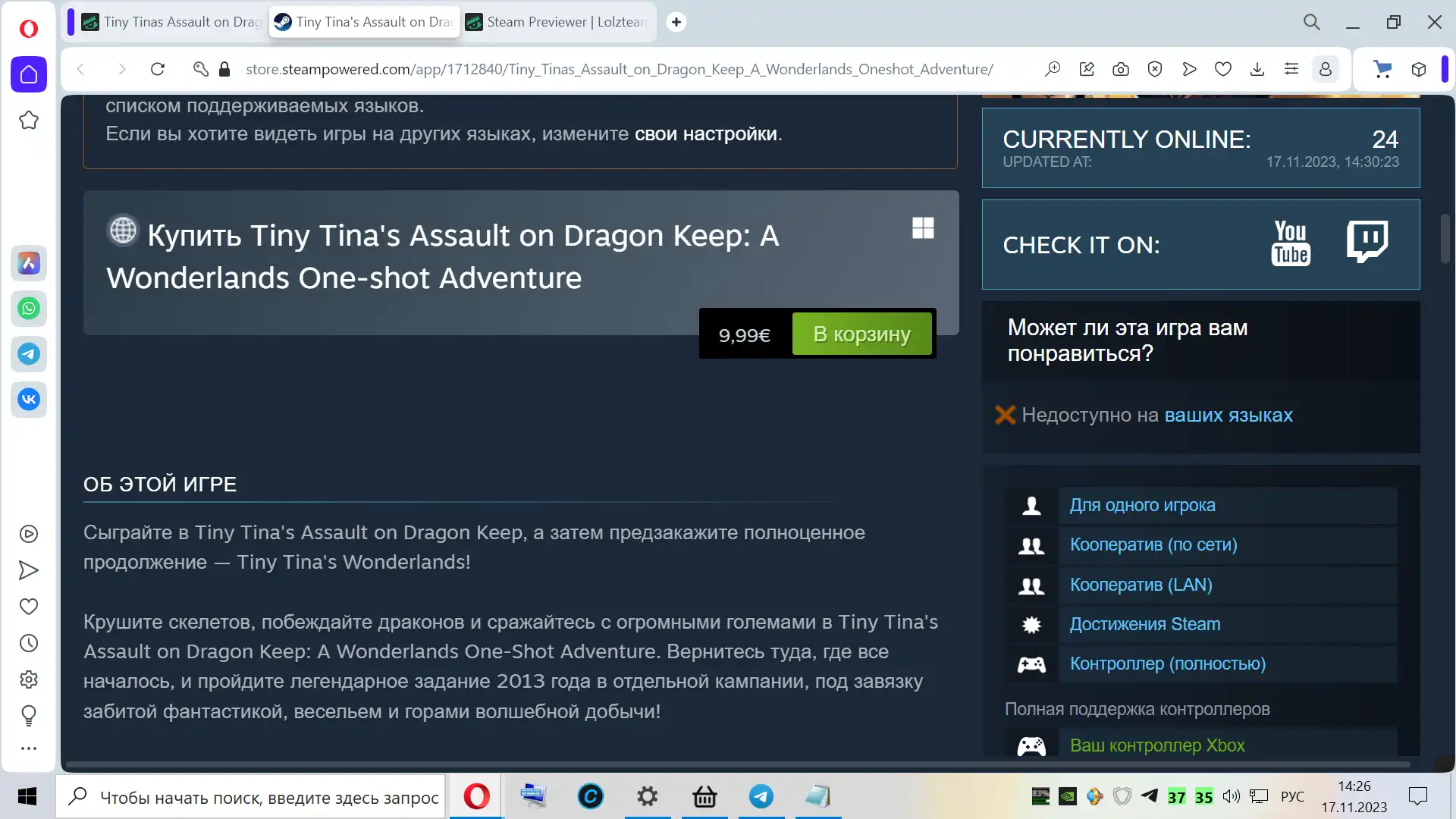Click the site security lock icon
1456x819 pixels.
point(224,69)
